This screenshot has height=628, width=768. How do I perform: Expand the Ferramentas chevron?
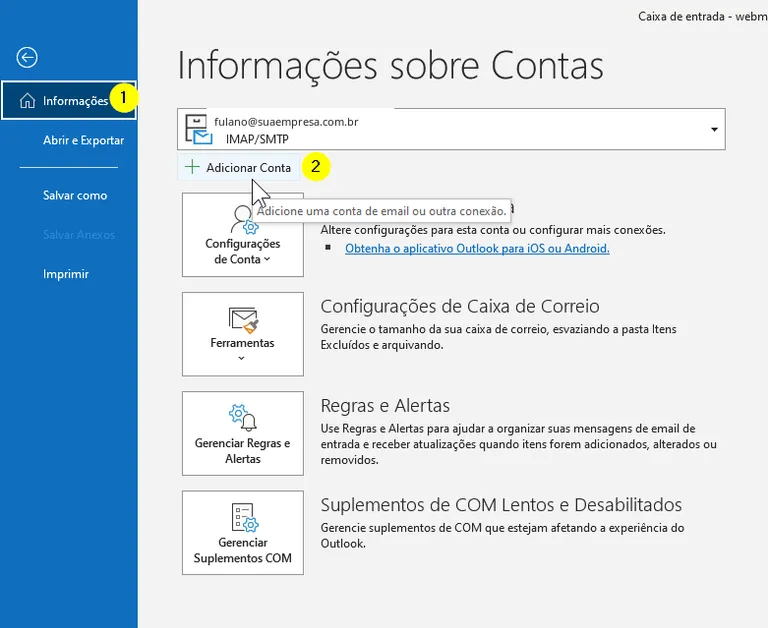pyautogui.click(x=241, y=358)
